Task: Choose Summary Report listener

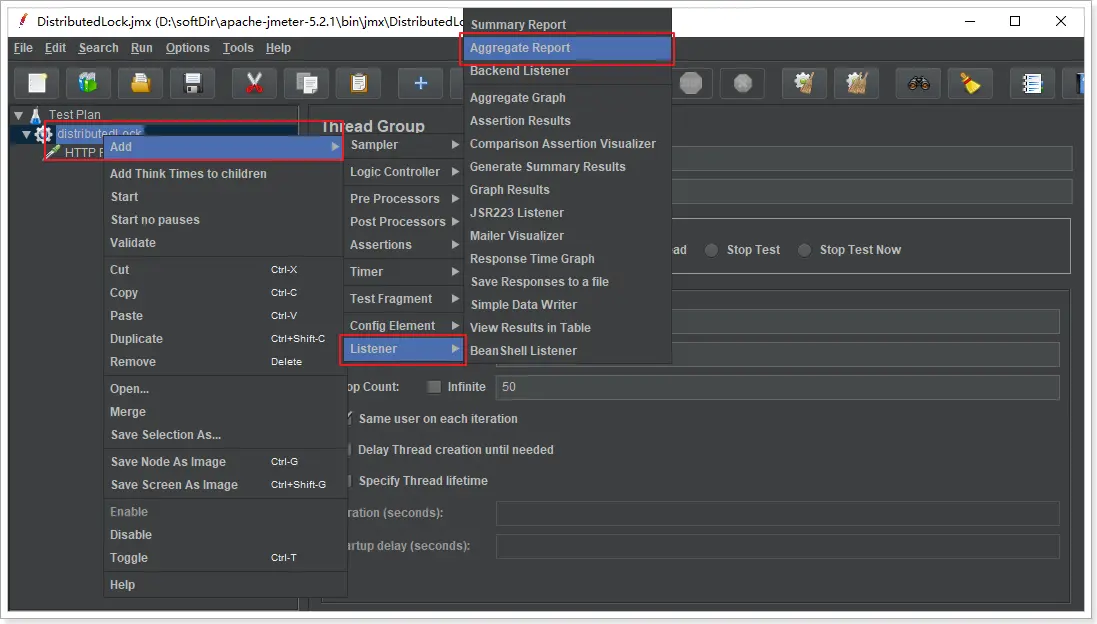Action: 567,24
